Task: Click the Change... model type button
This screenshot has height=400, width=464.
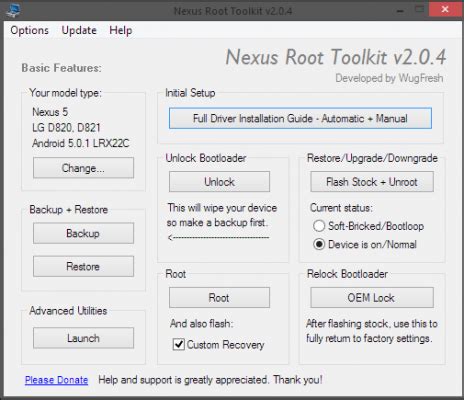Action: [x=83, y=168]
